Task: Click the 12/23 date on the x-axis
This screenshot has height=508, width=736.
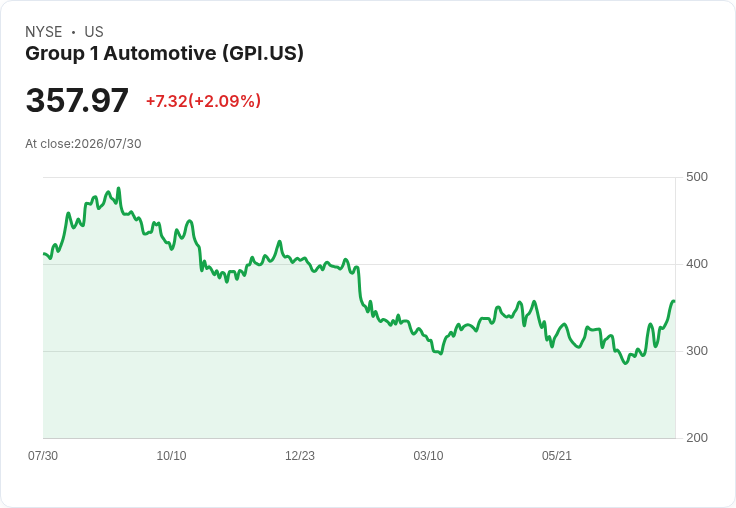Action: point(300,455)
